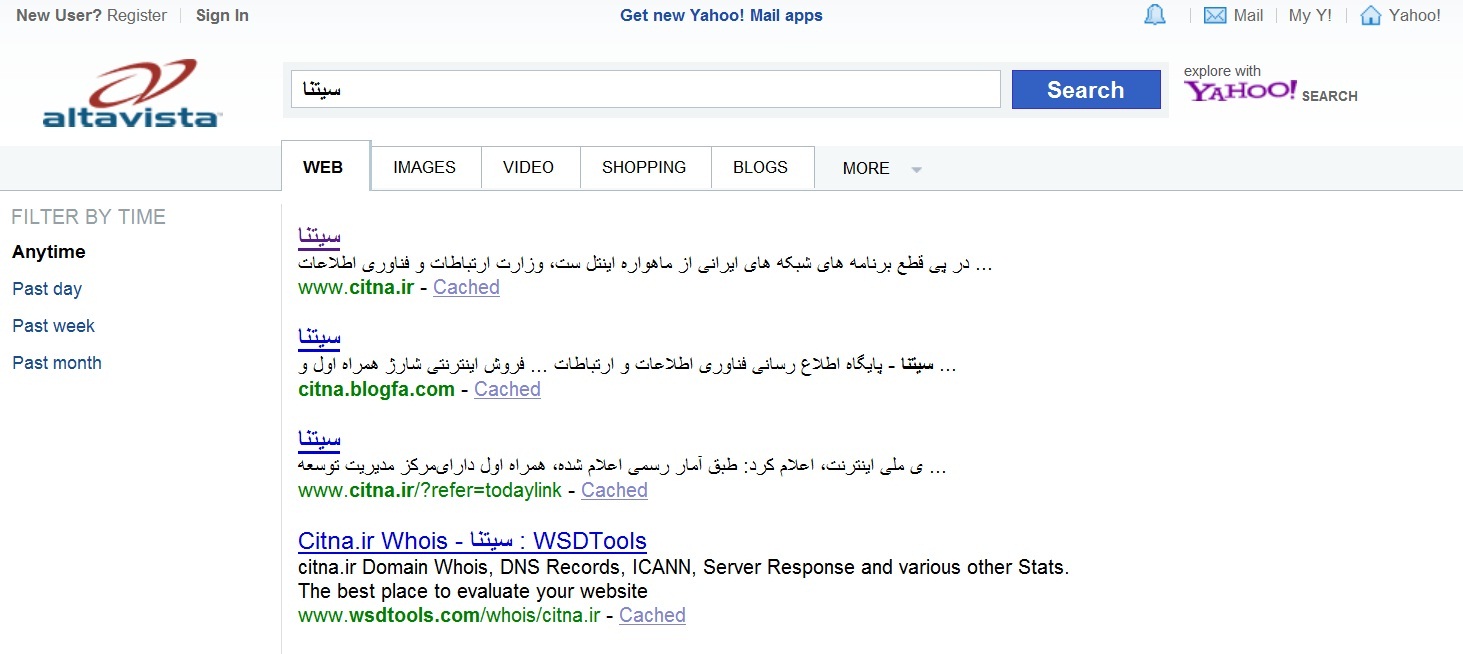Expand the MORE dropdown arrow
Image resolution: width=1463 pixels, height=654 pixels.
(916, 169)
